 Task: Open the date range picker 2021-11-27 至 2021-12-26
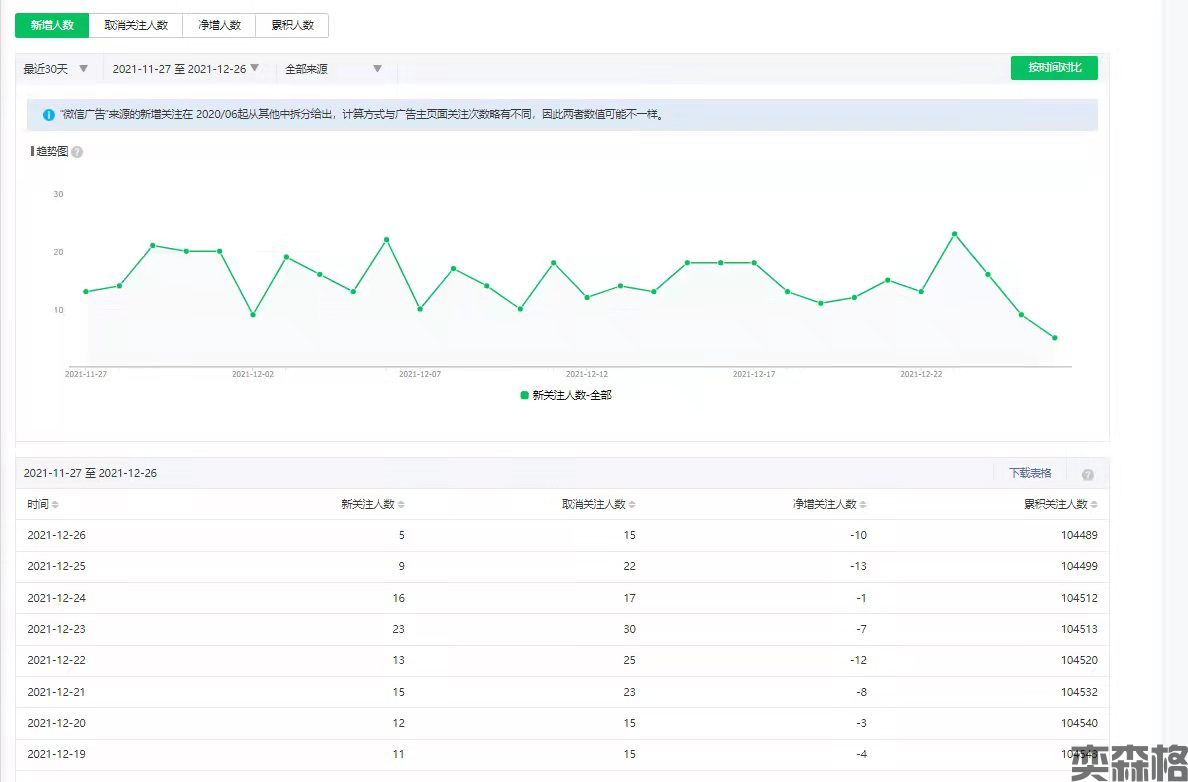click(x=185, y=69)
